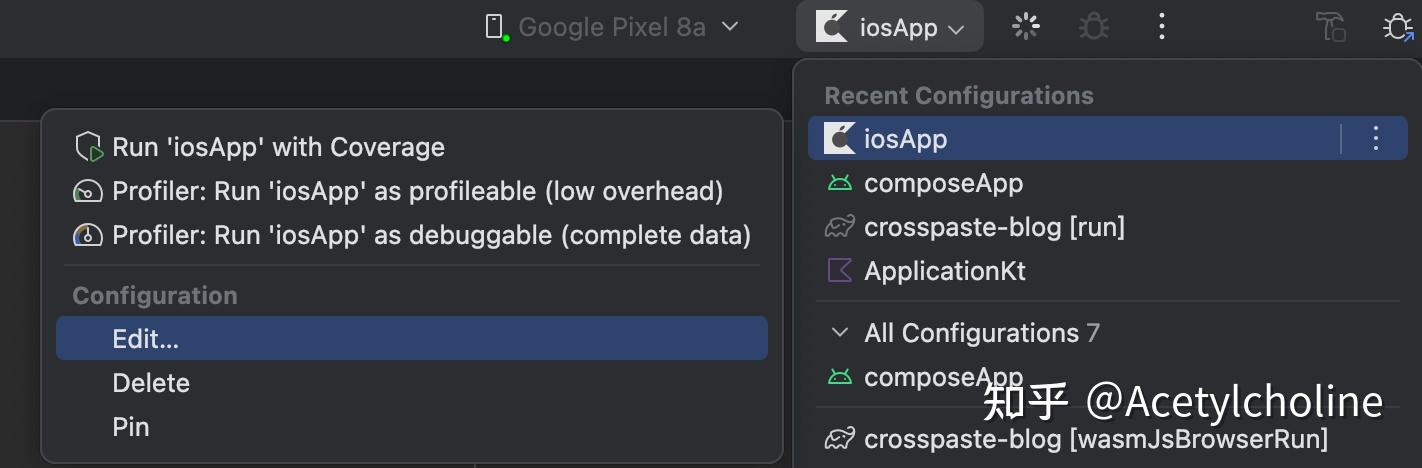Select Edit... in the Configuration menu
The height and width of the screenshot is (468, 1422).
coord(412,339)
